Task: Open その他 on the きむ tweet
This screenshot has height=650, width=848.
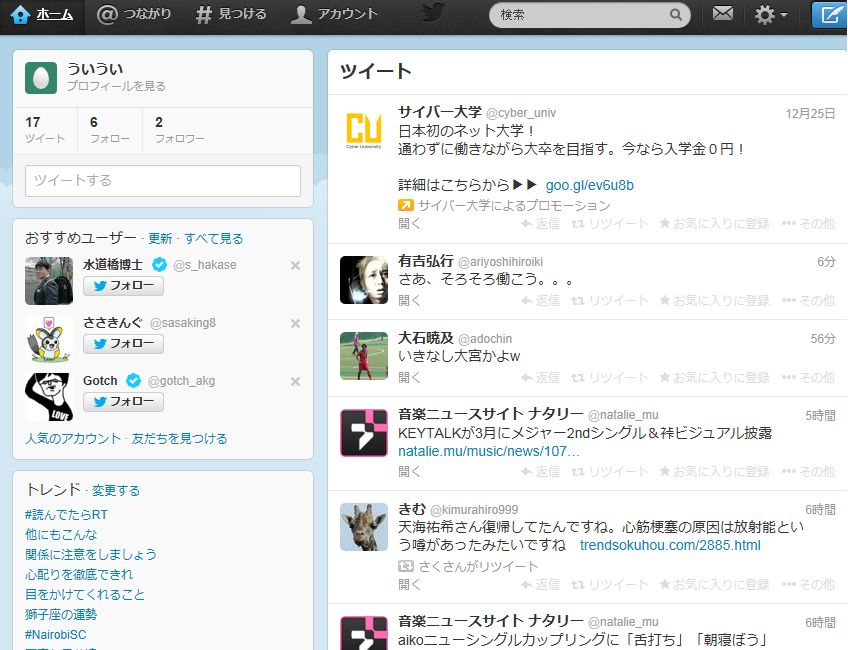Action: pyautogui.click(x=809, y=585)
